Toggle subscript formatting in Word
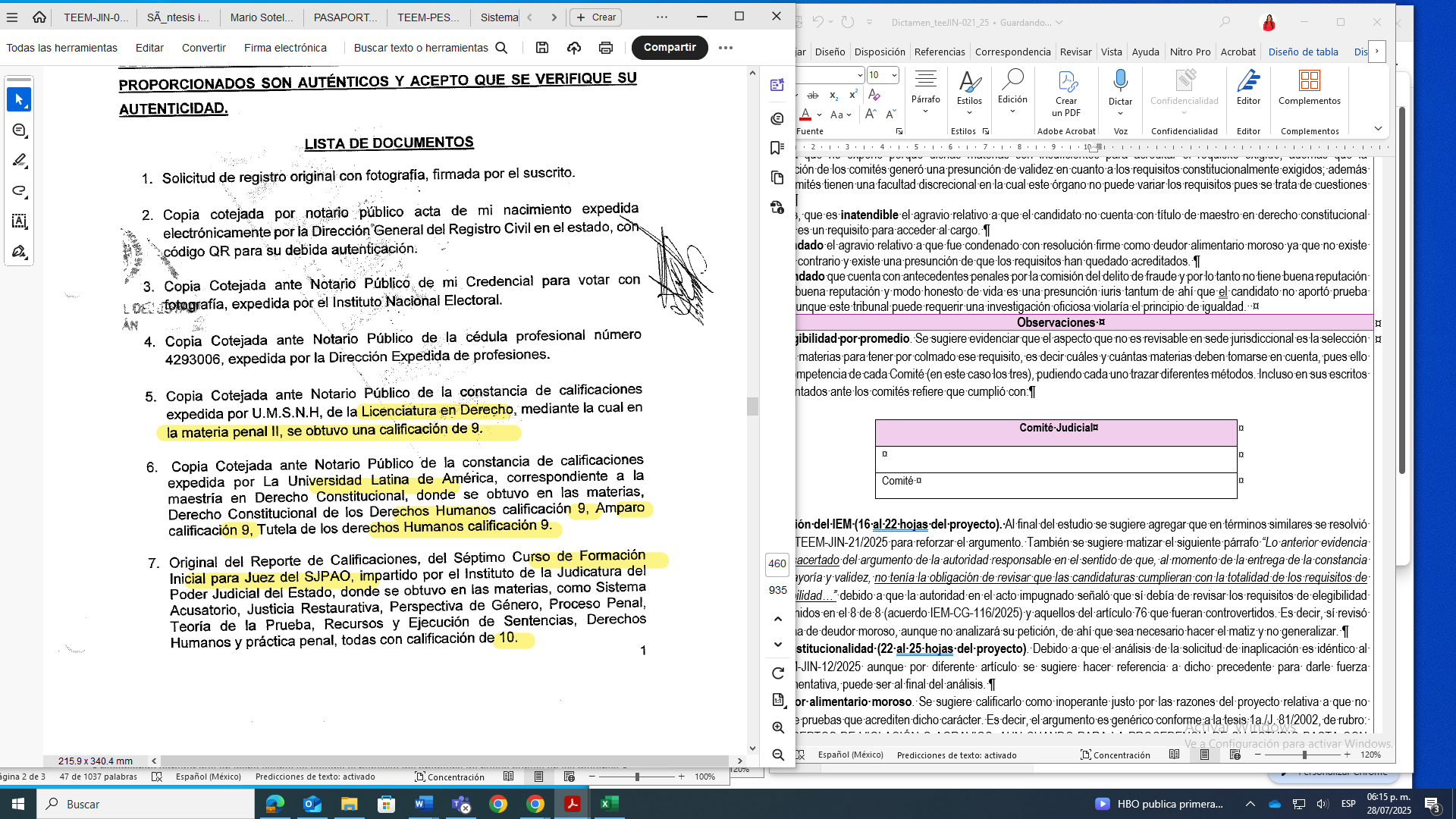The image size is (1456, 819). pyautogui.click(x=833, y=95)
